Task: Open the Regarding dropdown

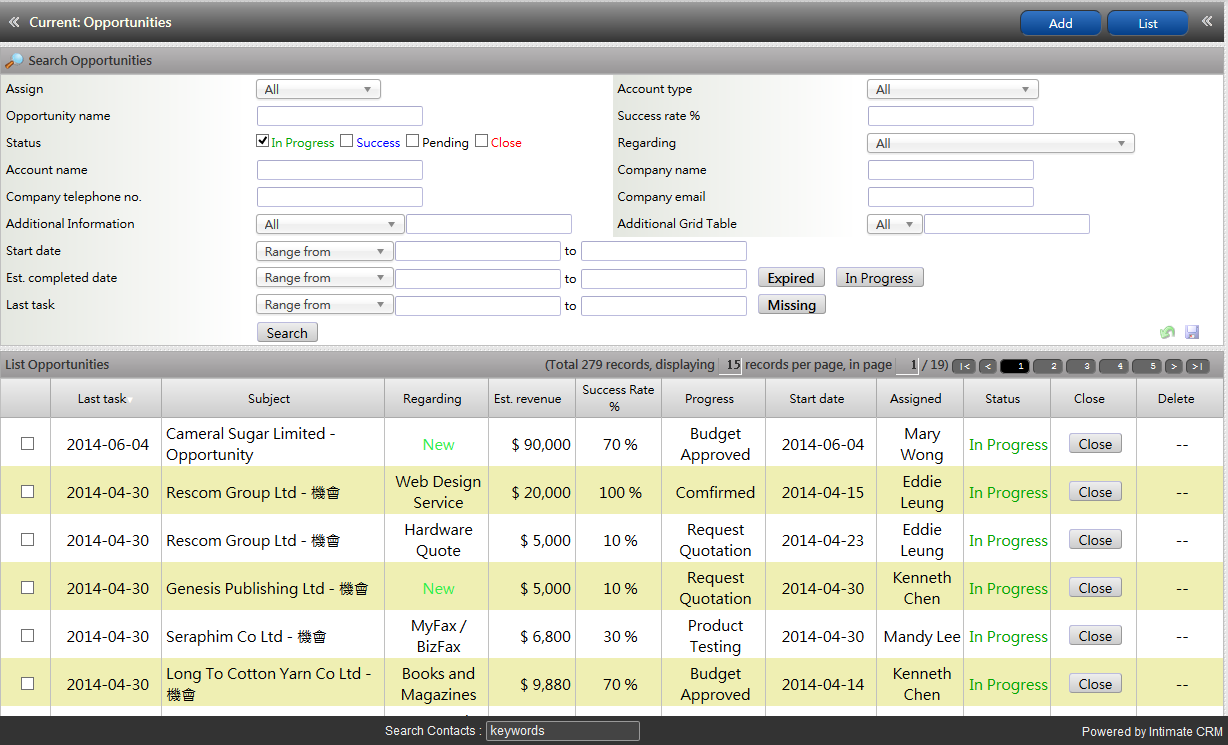Action: pos(1000,143)
